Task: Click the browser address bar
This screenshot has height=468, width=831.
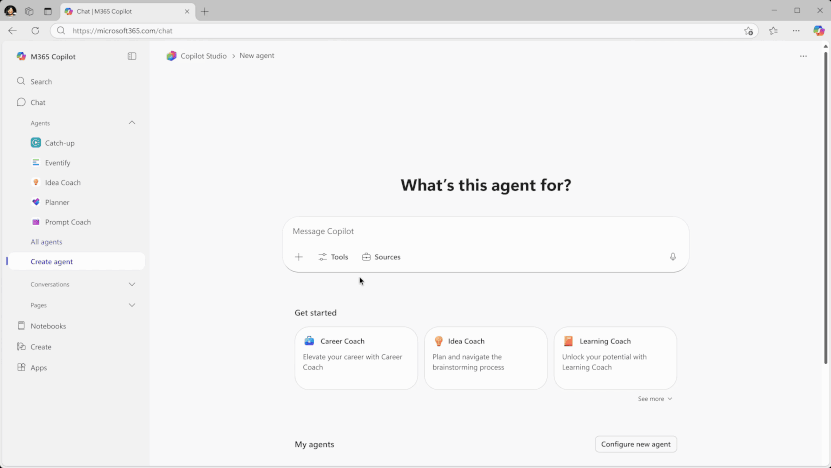Action: pos(403,31)
